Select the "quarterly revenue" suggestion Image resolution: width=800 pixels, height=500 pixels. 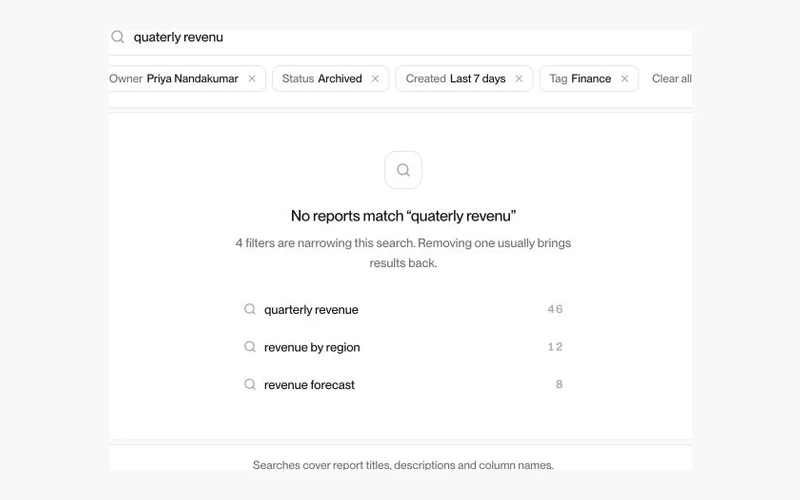pos(403,310)
